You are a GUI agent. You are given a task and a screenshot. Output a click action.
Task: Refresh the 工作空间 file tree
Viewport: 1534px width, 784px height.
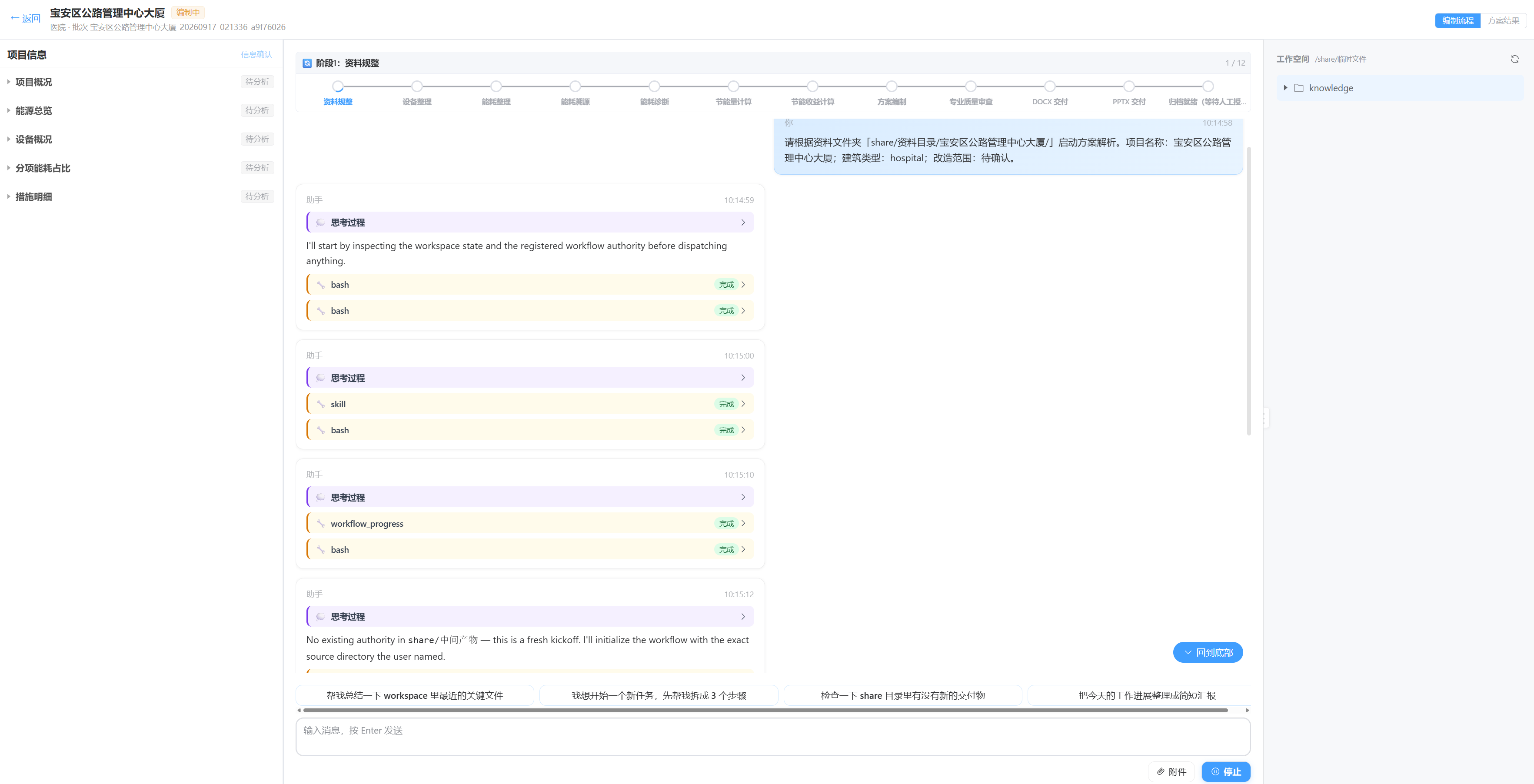click(1514, 59)
